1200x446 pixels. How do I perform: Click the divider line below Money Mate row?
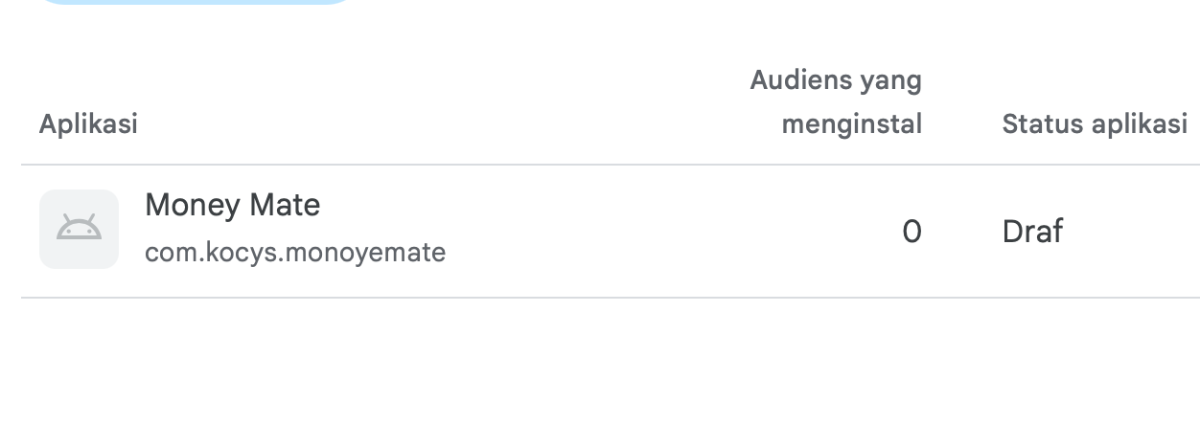610,297
